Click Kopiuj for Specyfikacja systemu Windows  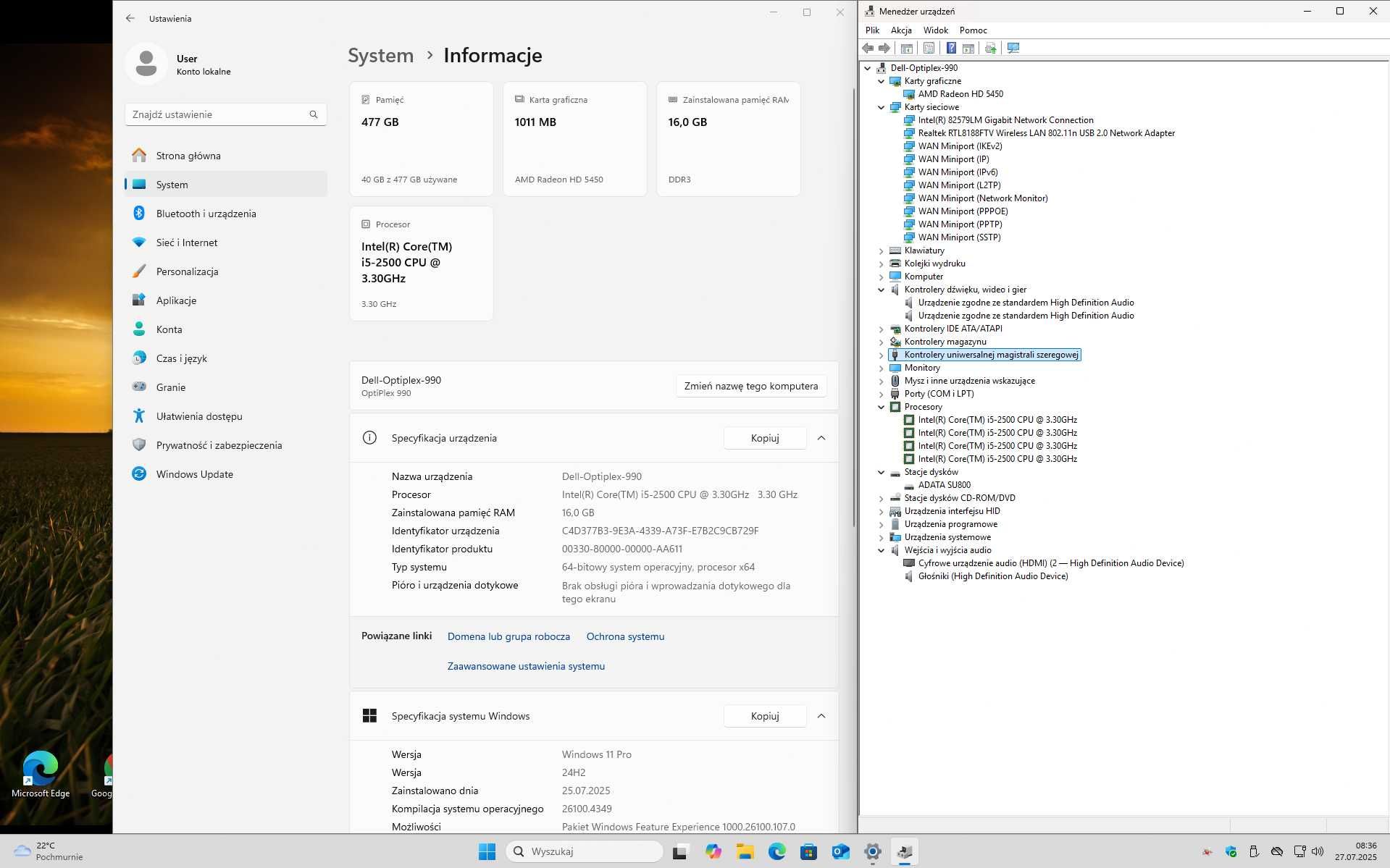[x=765, y=716]
